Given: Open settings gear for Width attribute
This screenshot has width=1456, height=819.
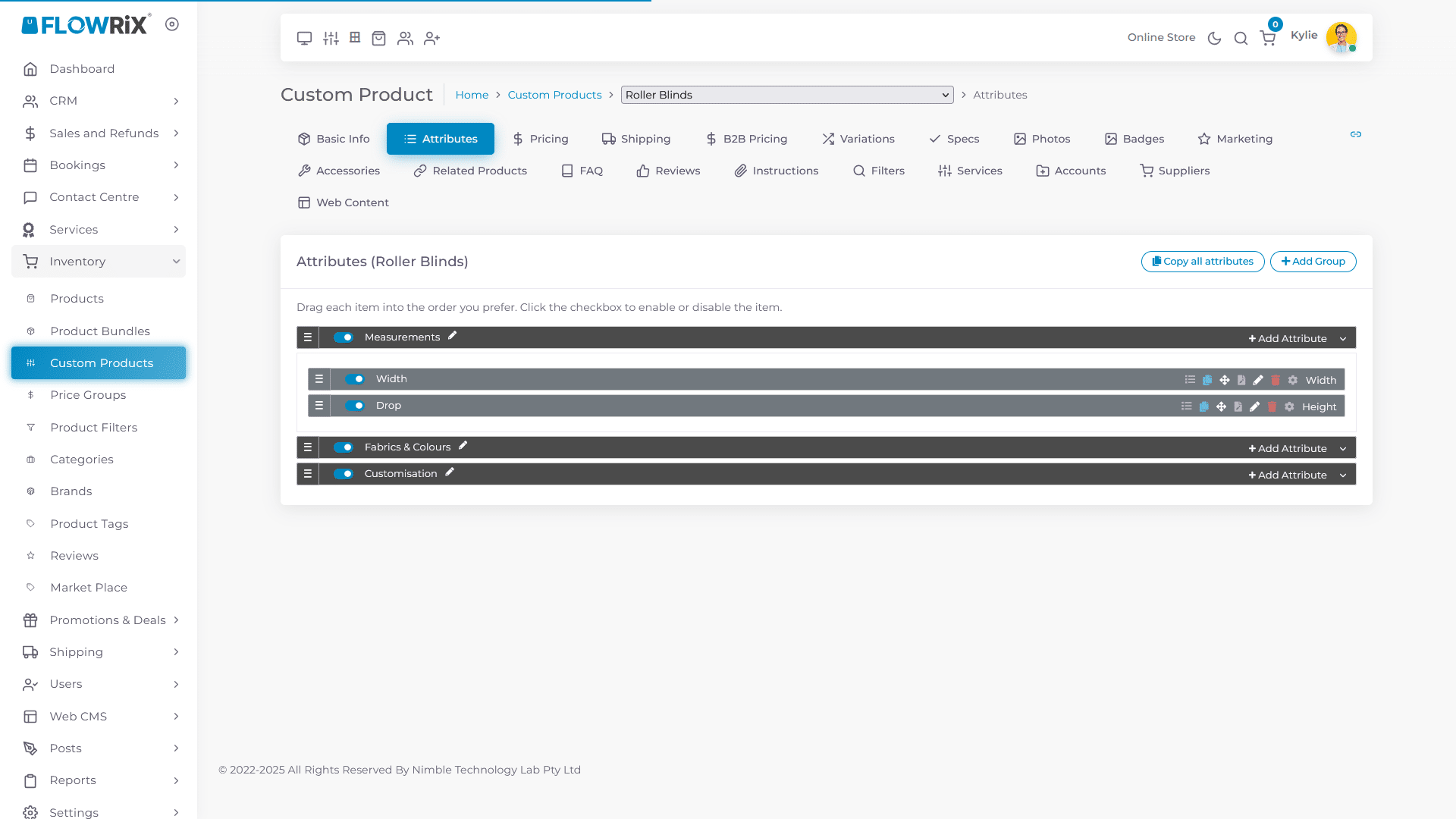Looking at the screenshot, I should pyautogui.click(x=1293, y=380).
